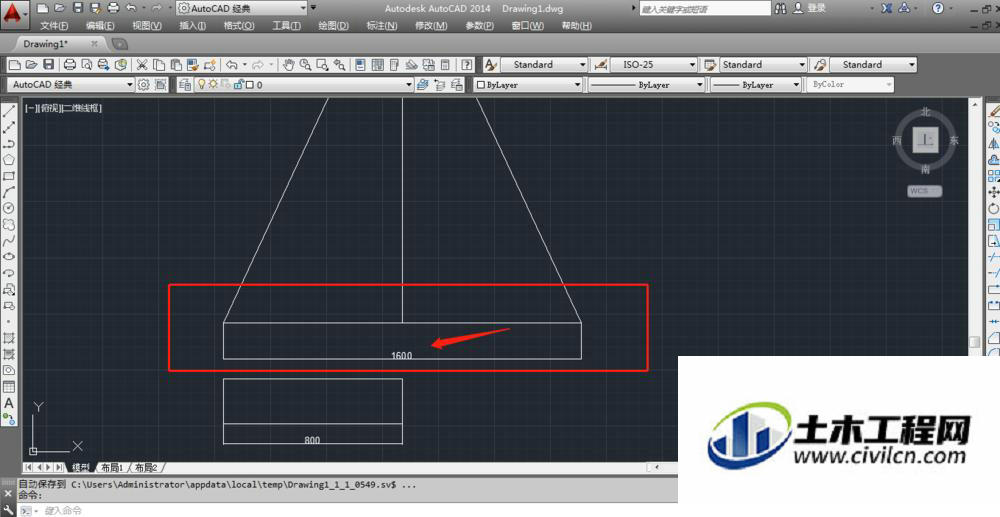Click the keyword search box in title bar
The width and height of the screenshot is (1000, 517).
point(705,9)
